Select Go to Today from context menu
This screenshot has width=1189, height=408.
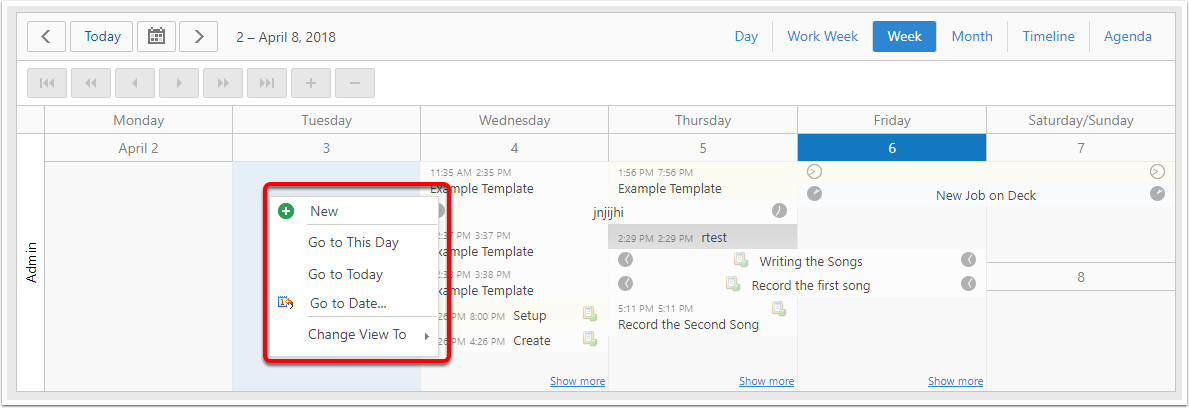(345, 274)
